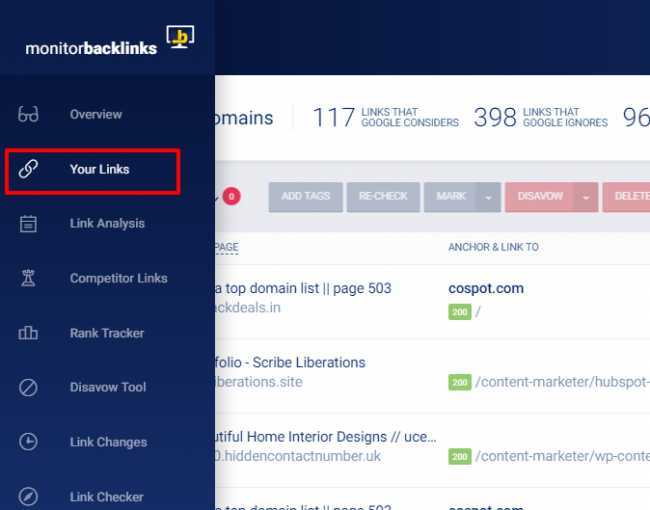The image size is (650, 510).
Task: Open Link Changes section
Action: [108, 442]
